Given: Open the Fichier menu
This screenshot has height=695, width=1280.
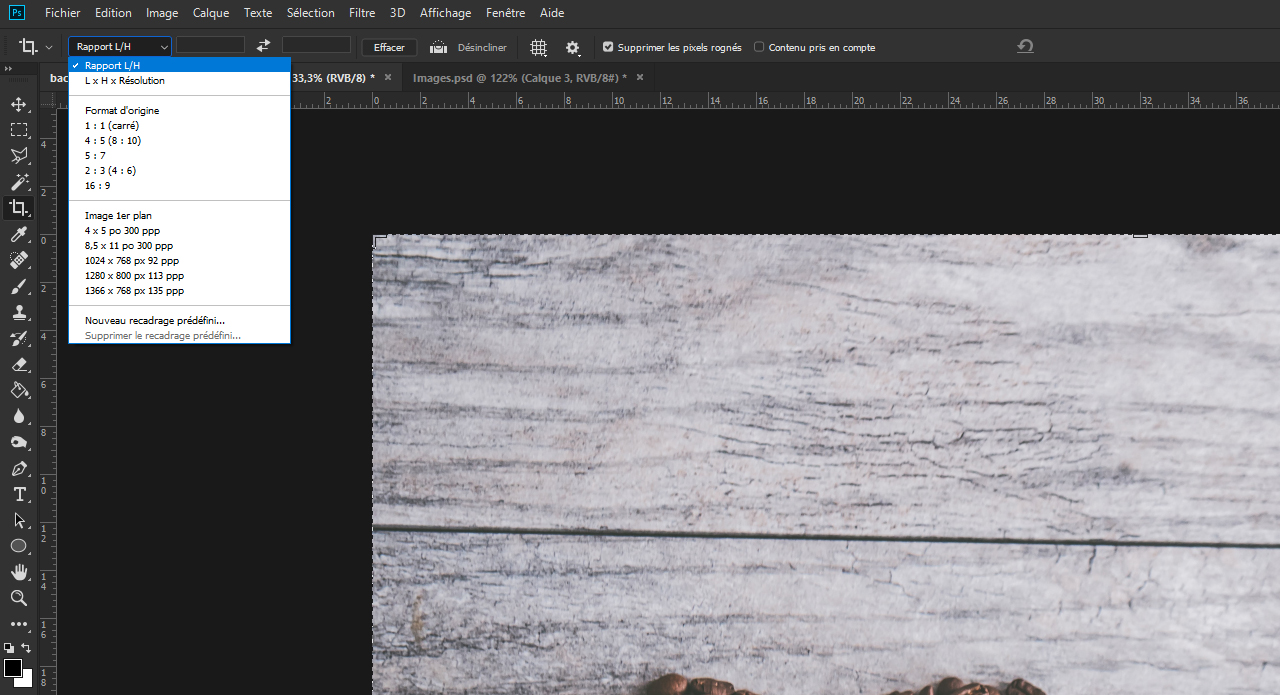Looking at the screenshot, I should click(x=63, y=13).
